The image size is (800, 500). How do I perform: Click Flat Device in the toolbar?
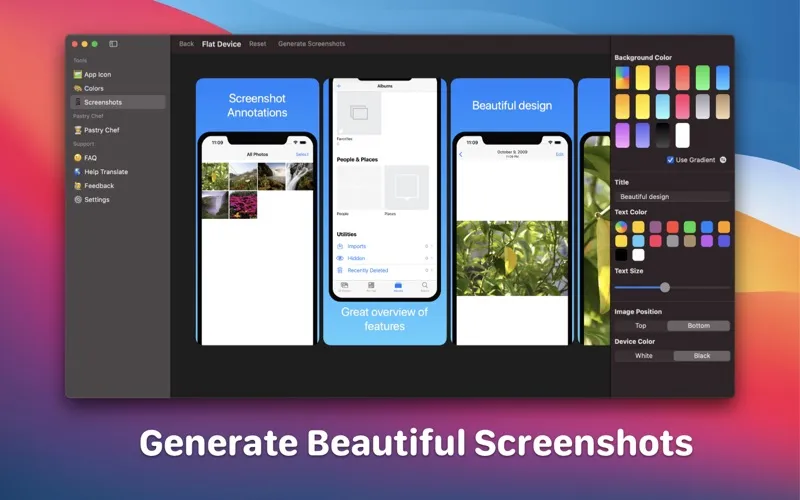(221, 44)
